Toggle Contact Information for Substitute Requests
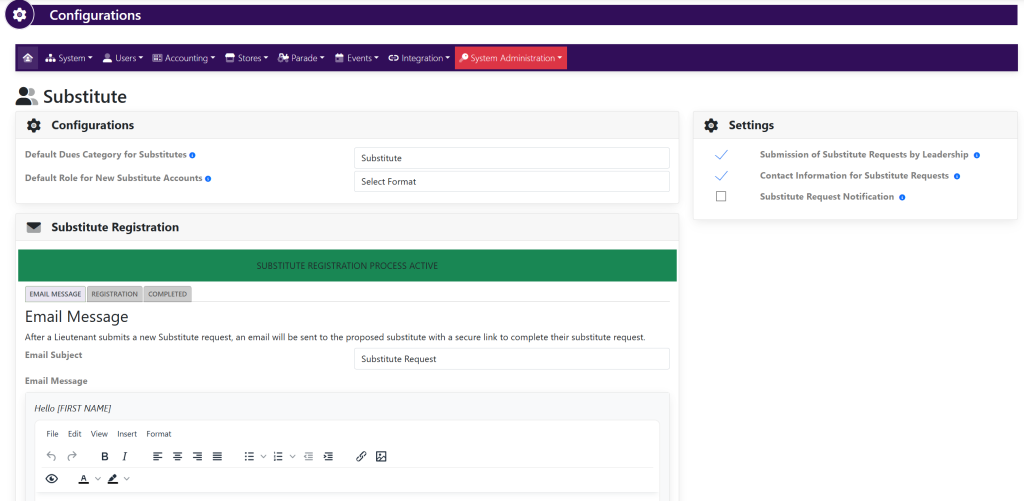1024x501 pixels. click(721, 176)
